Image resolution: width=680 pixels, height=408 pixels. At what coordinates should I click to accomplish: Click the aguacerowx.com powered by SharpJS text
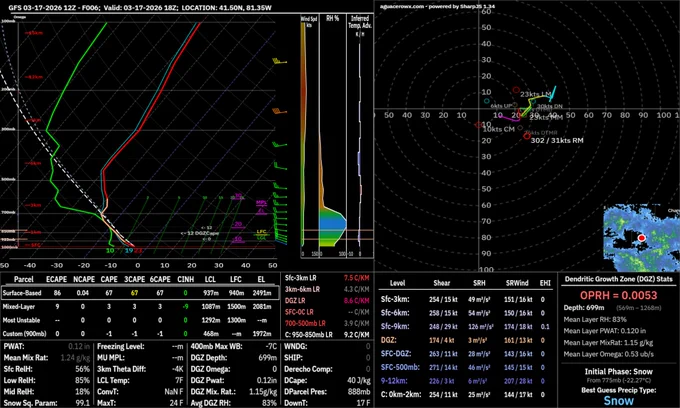(437, 7)
